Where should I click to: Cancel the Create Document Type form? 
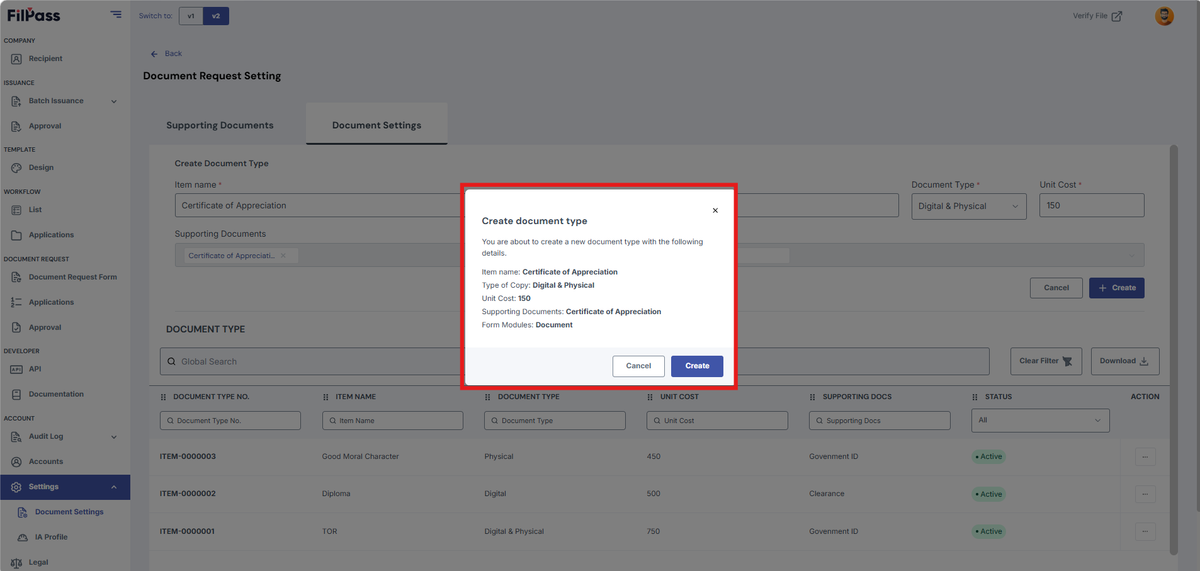[x=1056, y=287]
